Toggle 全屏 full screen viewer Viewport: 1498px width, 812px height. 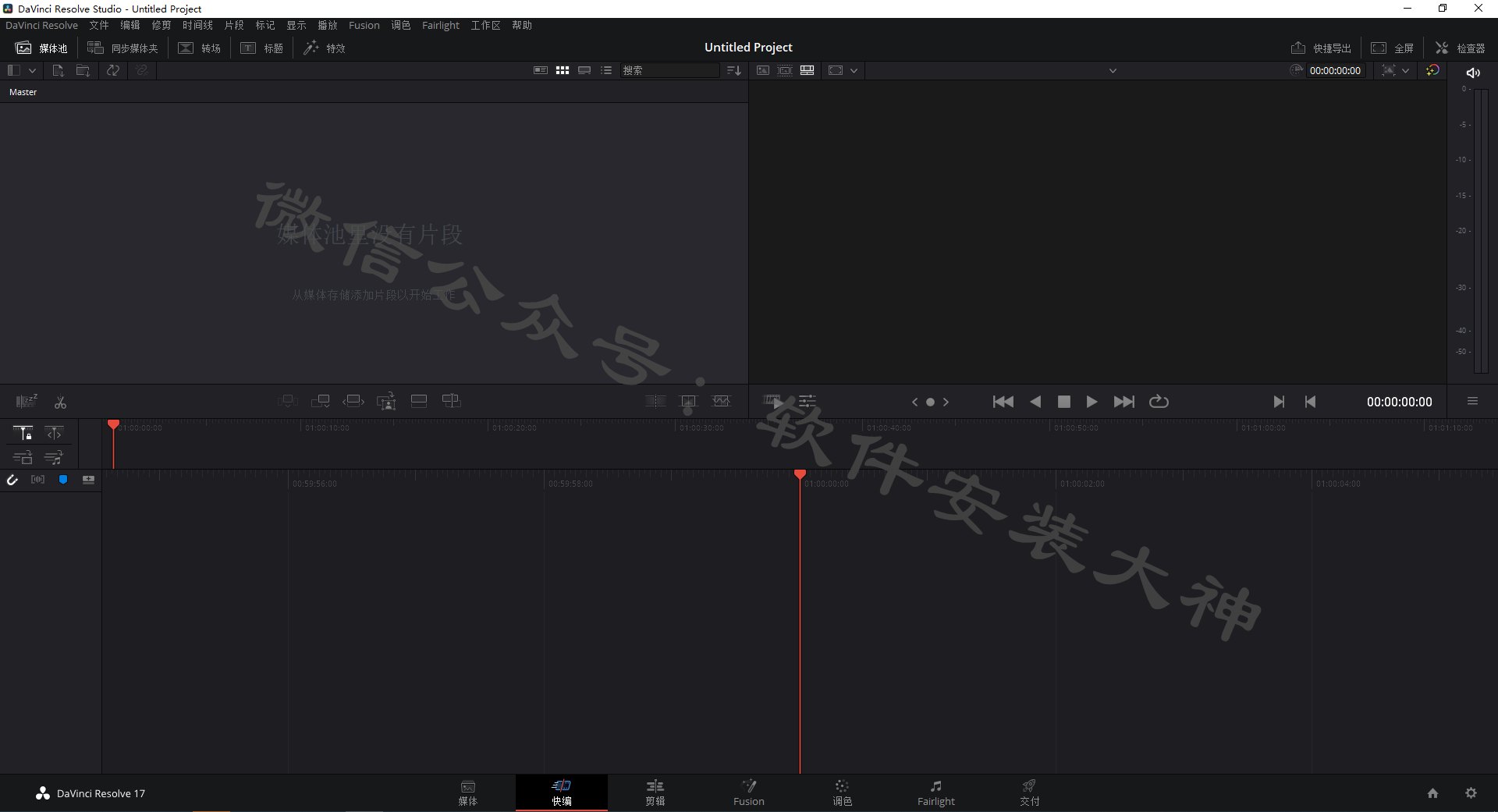(1393, 48)
